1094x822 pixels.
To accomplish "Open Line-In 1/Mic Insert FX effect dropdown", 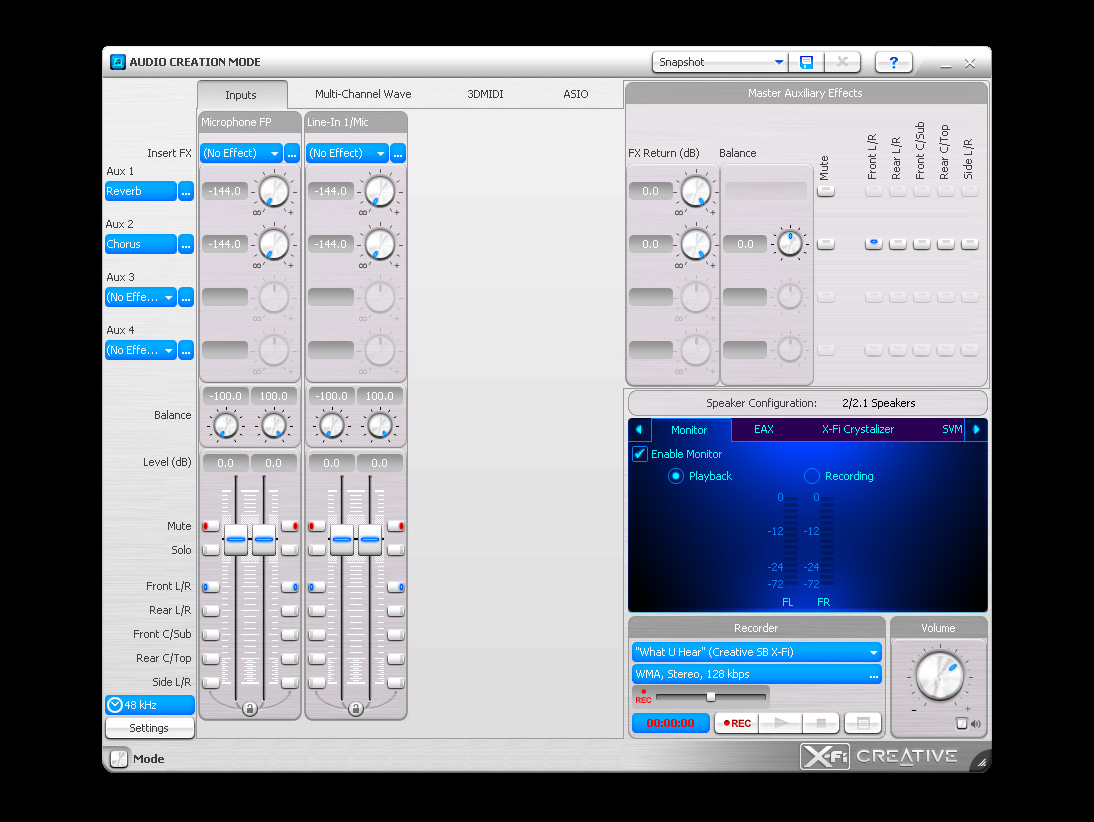I will (x=347, y=154).
